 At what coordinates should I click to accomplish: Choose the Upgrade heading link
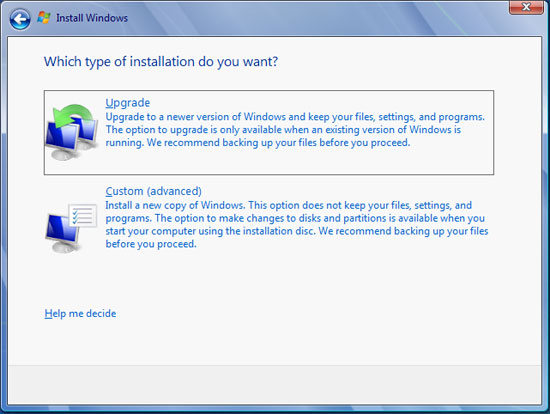pos(128,103)
